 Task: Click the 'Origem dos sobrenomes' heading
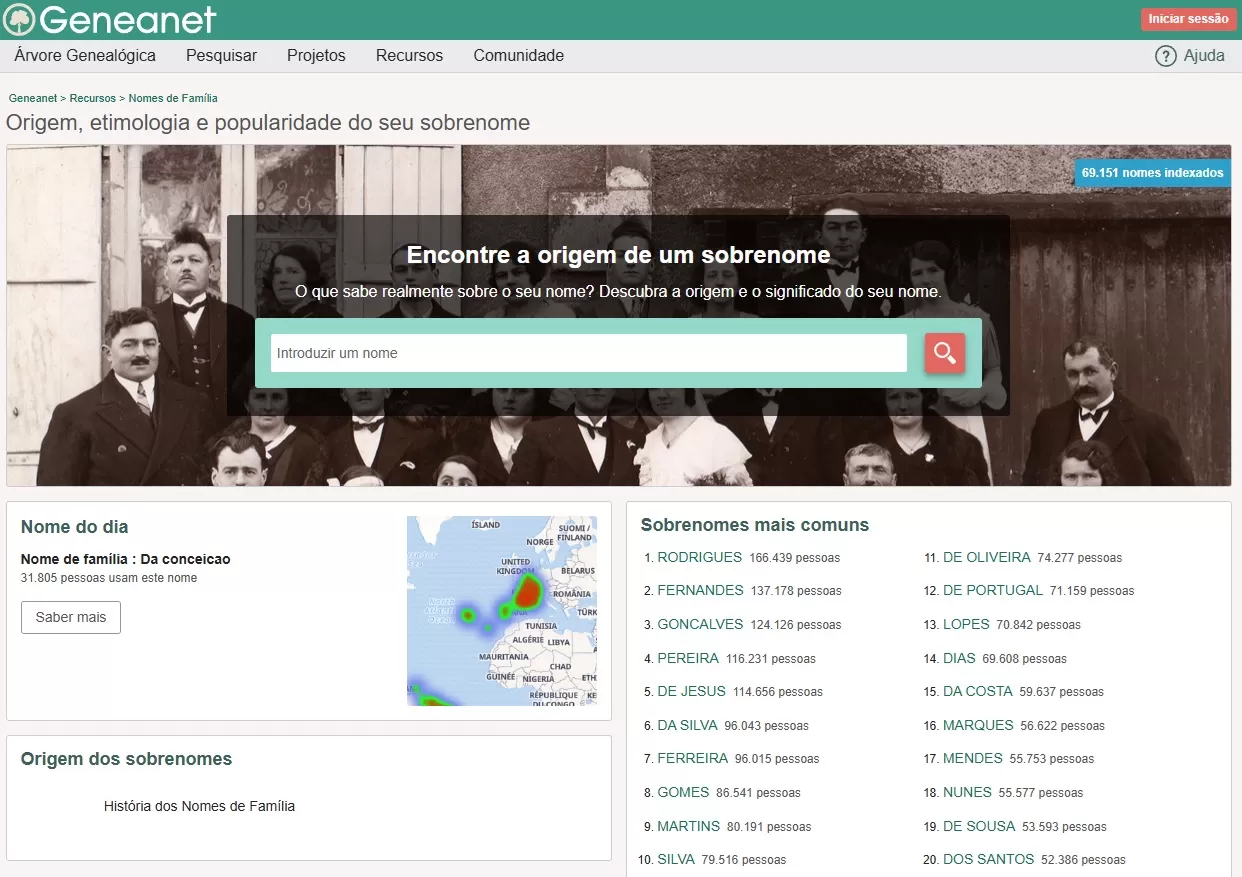point(126,759)
